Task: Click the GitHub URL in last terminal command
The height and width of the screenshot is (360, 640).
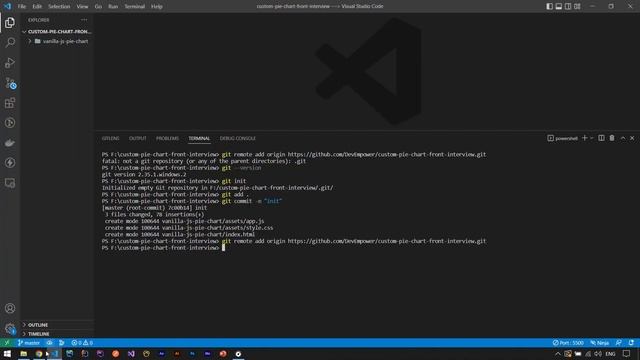Action: [387, 241]
